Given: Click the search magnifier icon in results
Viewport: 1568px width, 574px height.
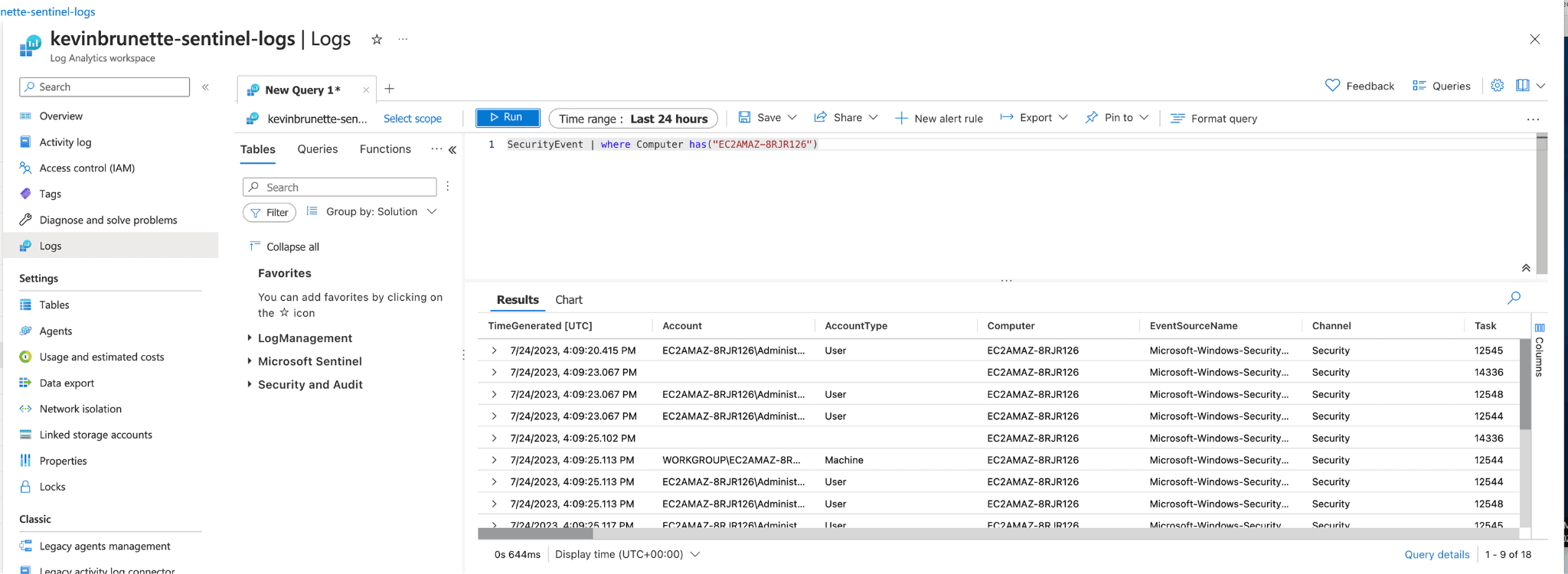Looking at the screenshot, I should coord(1514,298).
